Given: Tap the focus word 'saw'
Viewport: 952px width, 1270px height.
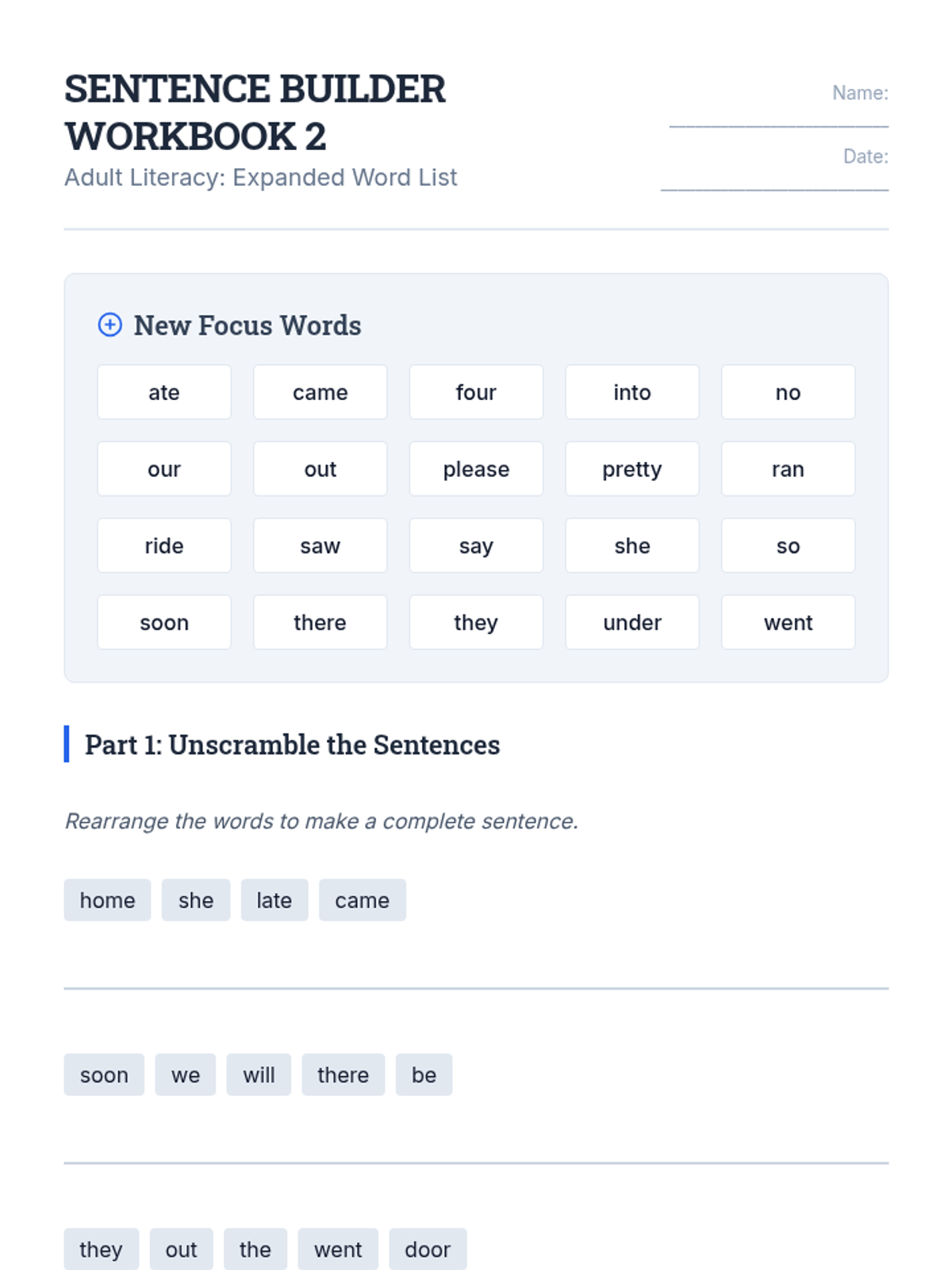Looking at the screenshot, I should coord(320,546).
